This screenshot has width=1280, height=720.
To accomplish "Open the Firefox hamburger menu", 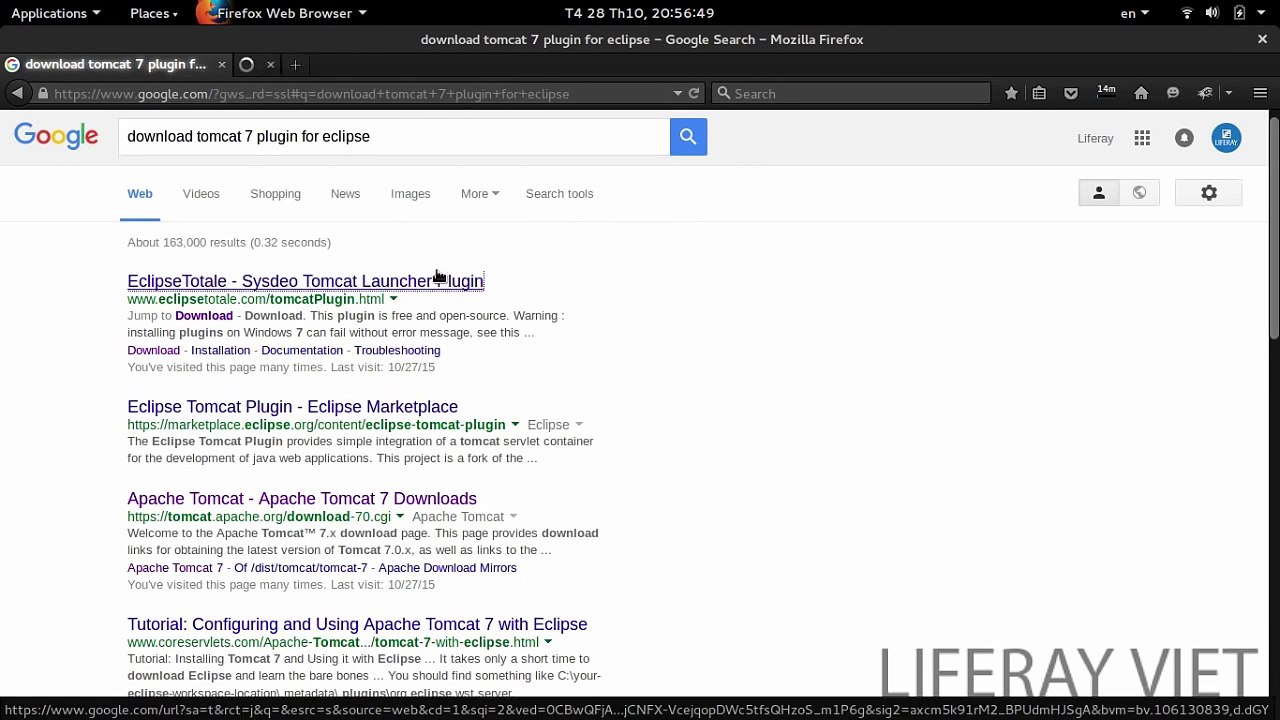I will point(1260,93).
